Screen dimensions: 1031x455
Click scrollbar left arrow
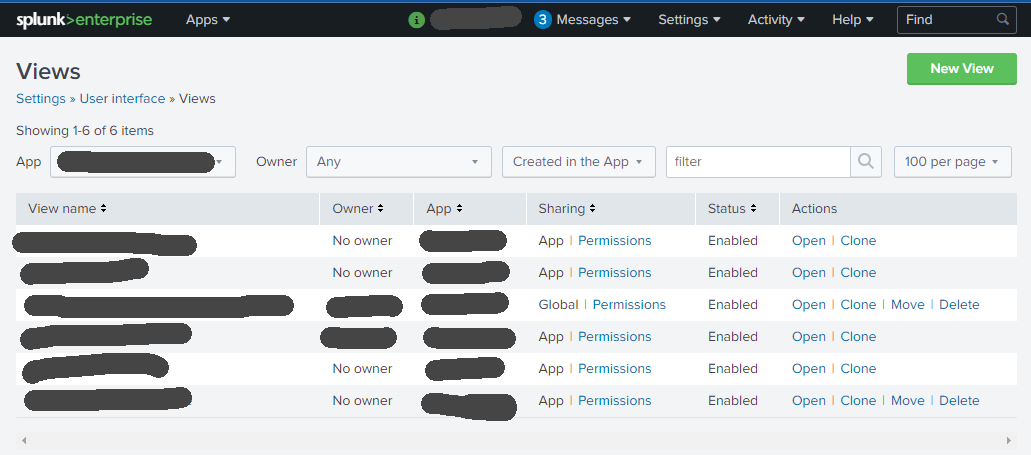coord(23,441)
